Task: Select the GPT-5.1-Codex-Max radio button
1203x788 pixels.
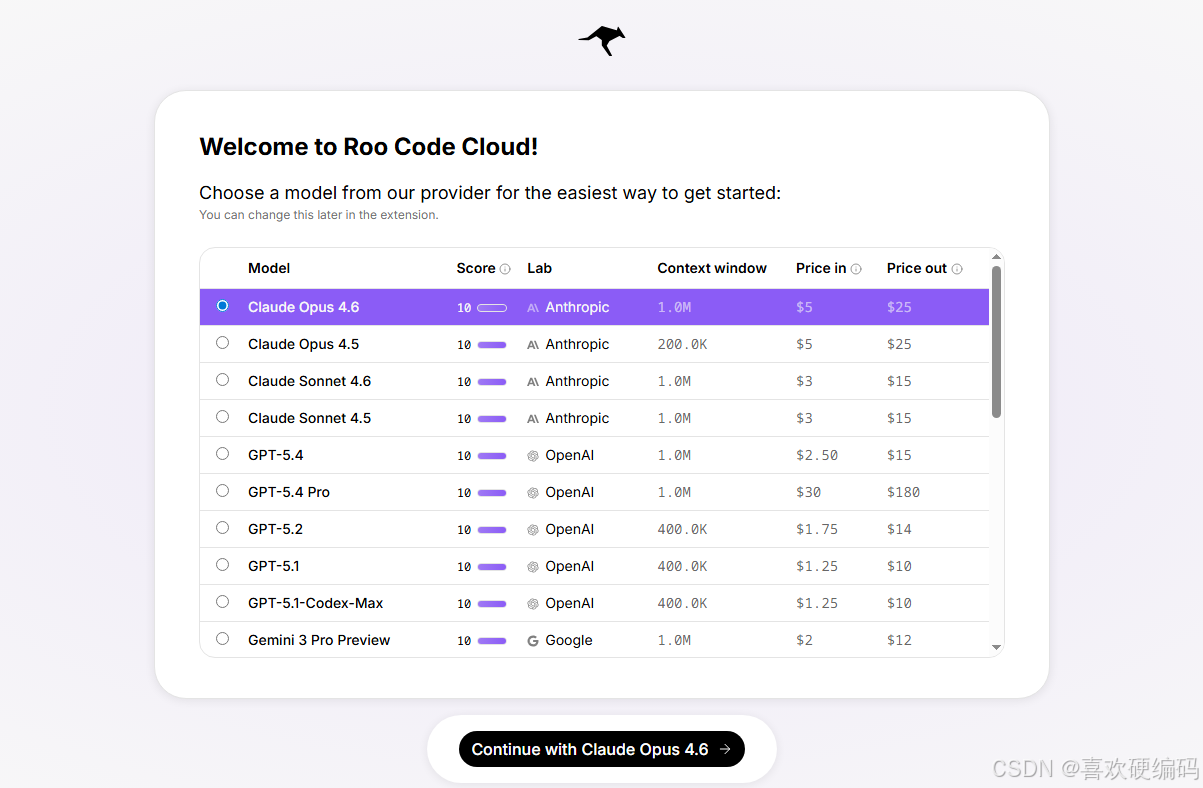Action: pyautogui.click(x=222, y=602)
